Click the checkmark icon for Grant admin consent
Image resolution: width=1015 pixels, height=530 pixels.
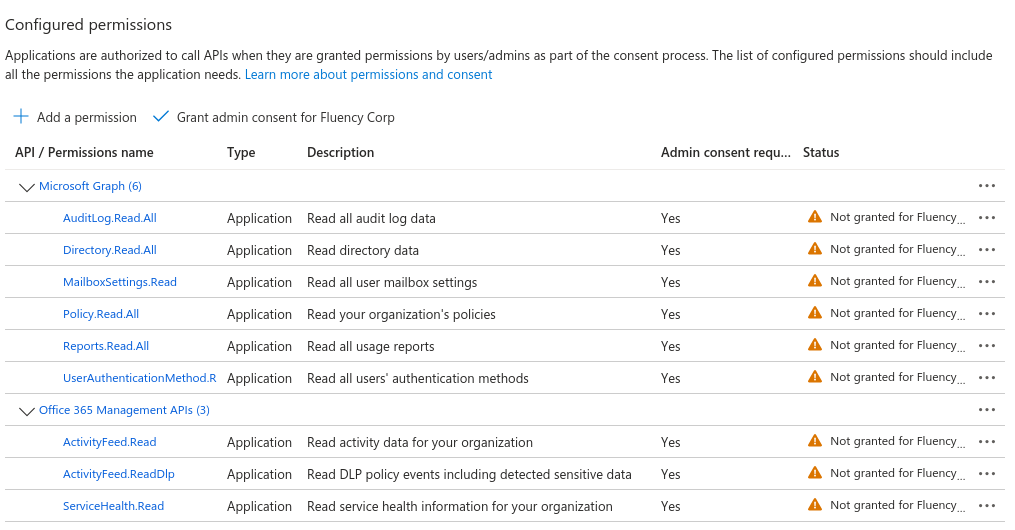pyautogui.click(x=161, y=116)
